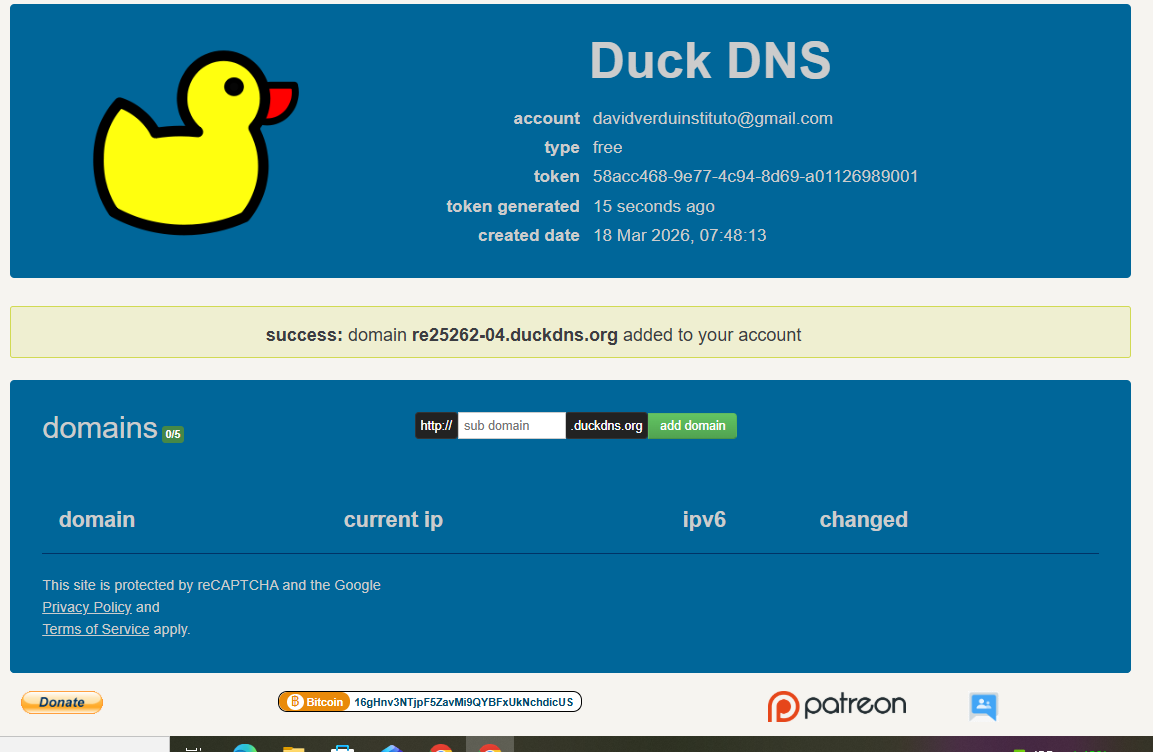Click the Bitcoin address 16gHnv3NTjpF5ZavMi9QYBFxUkNchdicUS
This screenshot has width=1153, height=752.
pyautogui.click(x=464, y=702)
